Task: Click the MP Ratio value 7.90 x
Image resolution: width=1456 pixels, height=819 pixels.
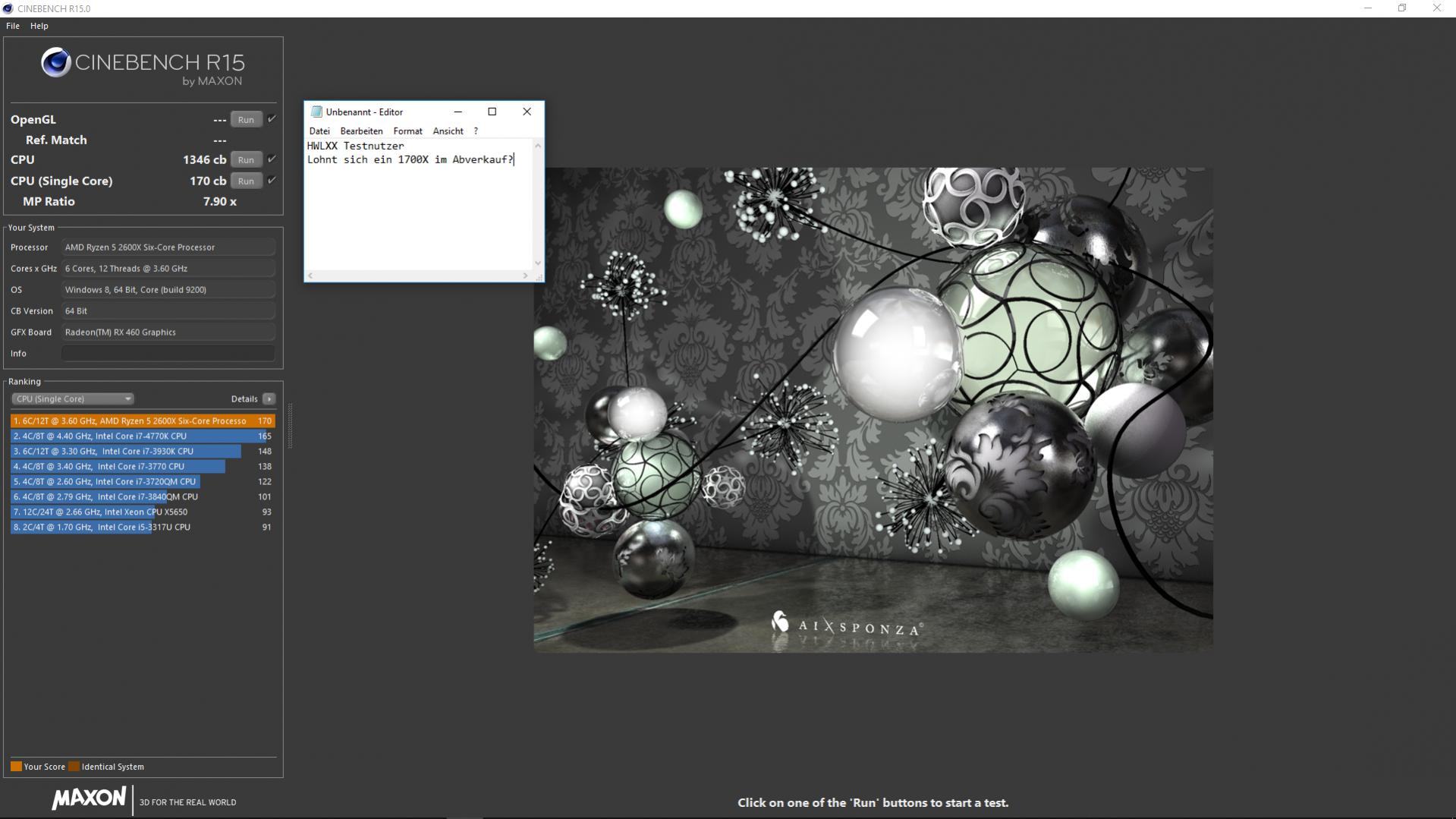Action: 220,201
